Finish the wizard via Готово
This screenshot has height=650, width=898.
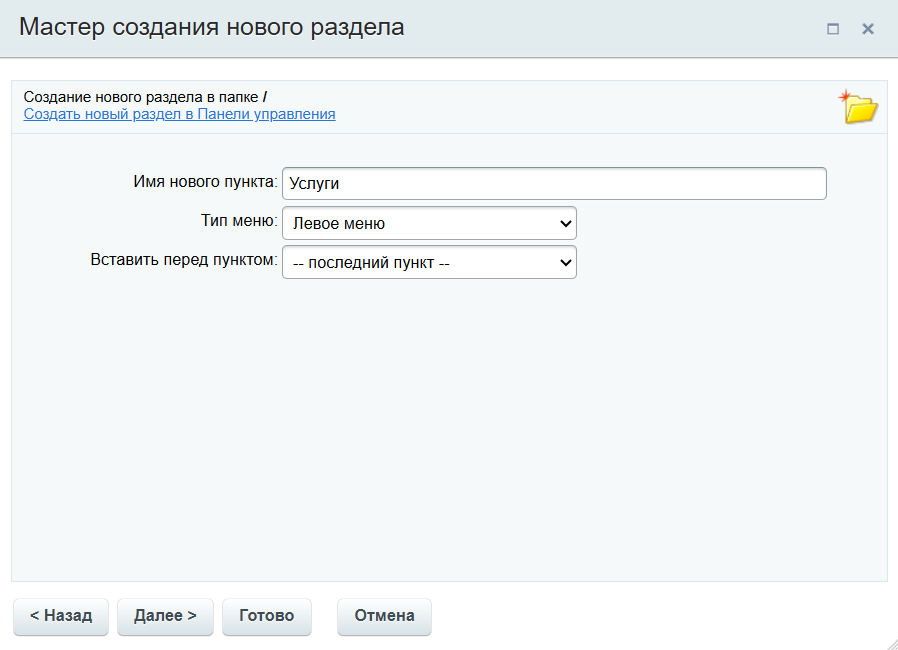pos(267,616)
